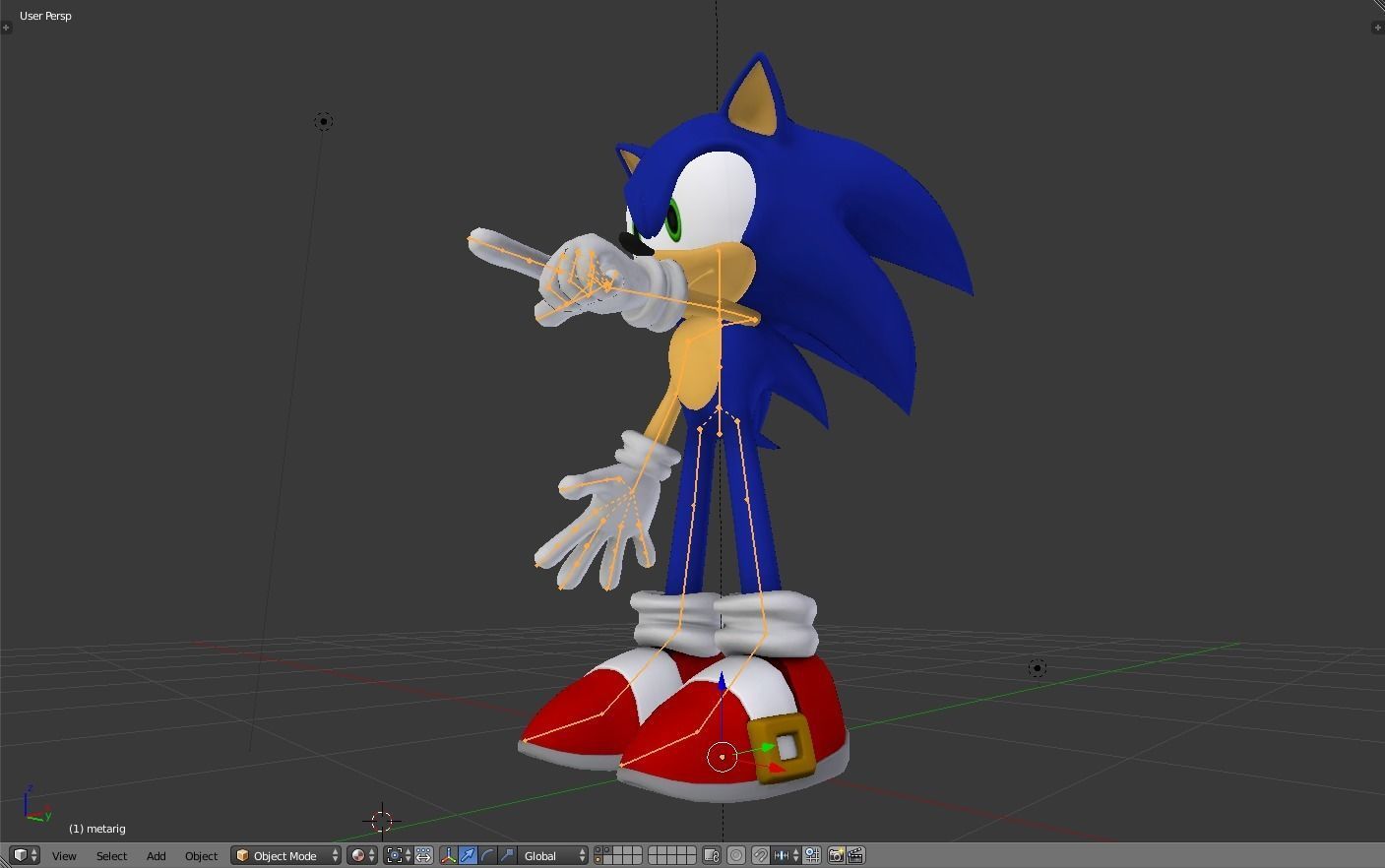Screen dimensions: 1385x868
Task: Select the lamp object near right grid
Action: coord(1037,668)
